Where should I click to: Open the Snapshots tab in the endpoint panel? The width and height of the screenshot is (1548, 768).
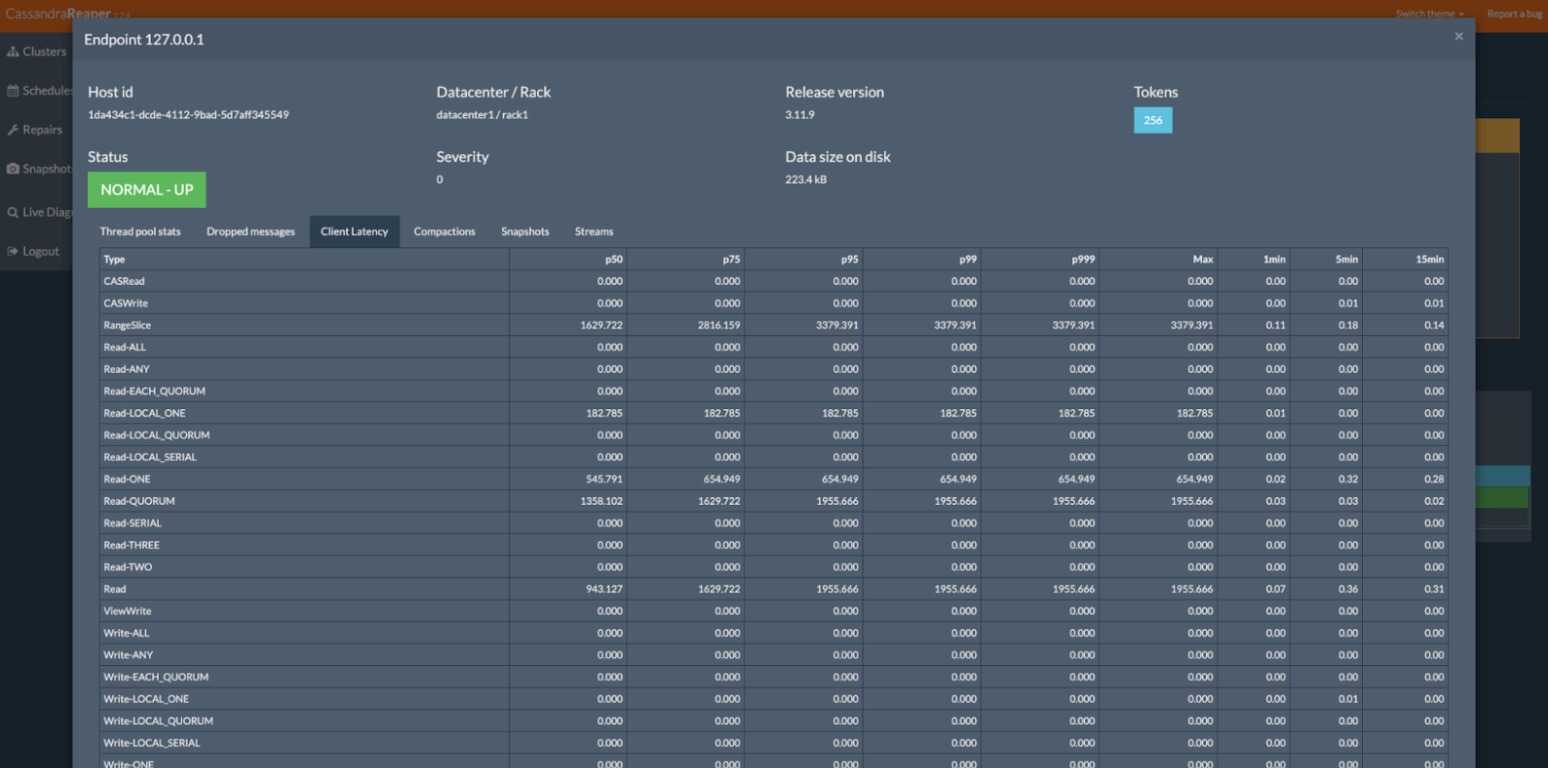pyautogui.click(x=525, y=231)
